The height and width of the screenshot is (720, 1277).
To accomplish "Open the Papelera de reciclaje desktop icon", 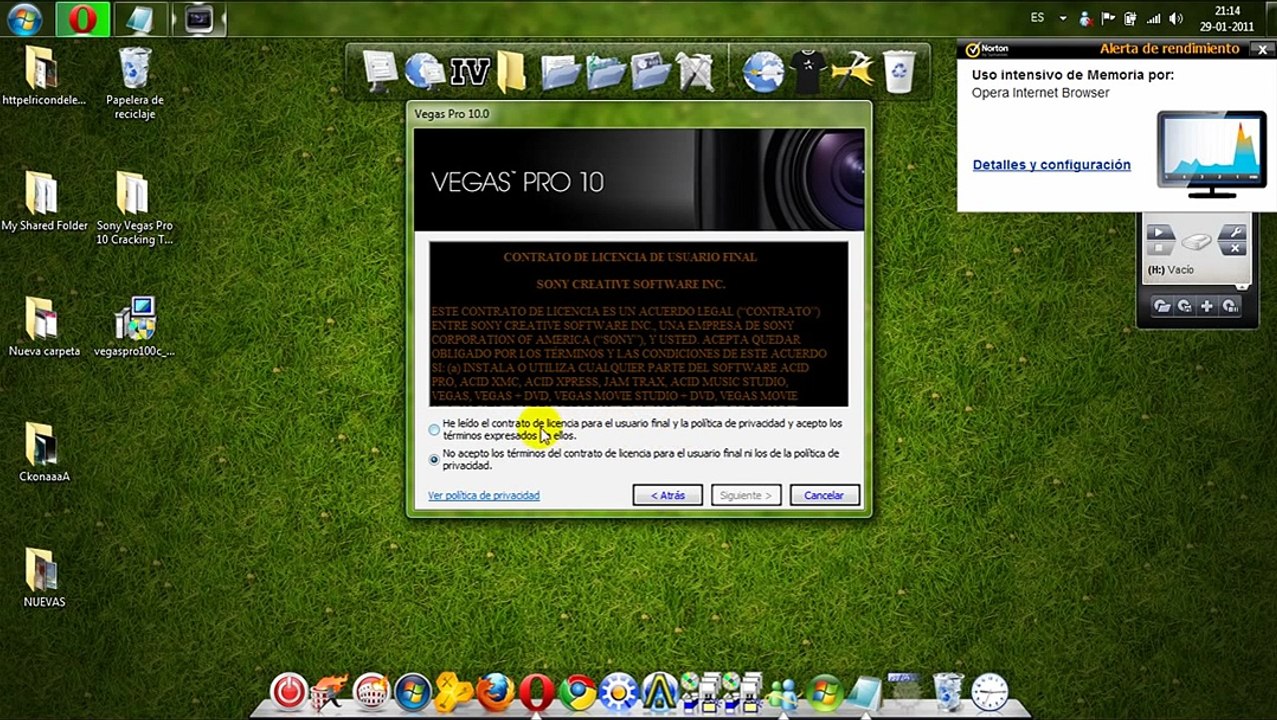I will coord(135,82).
